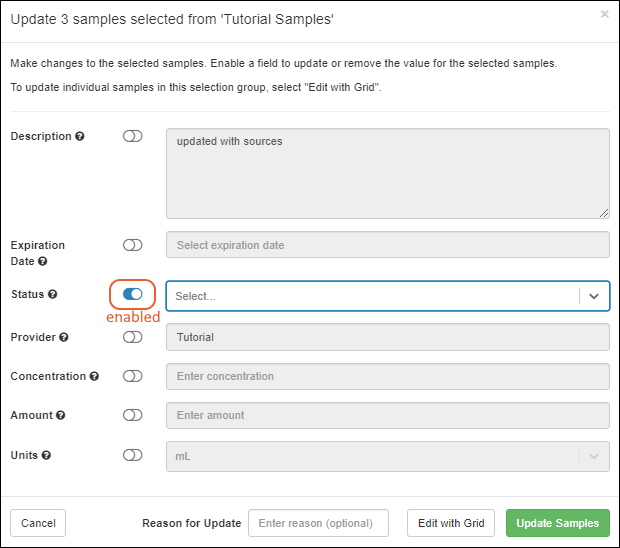This screenshot has height=548, width=620.
Task: Click help icon next to Description label
Action: 80,137
